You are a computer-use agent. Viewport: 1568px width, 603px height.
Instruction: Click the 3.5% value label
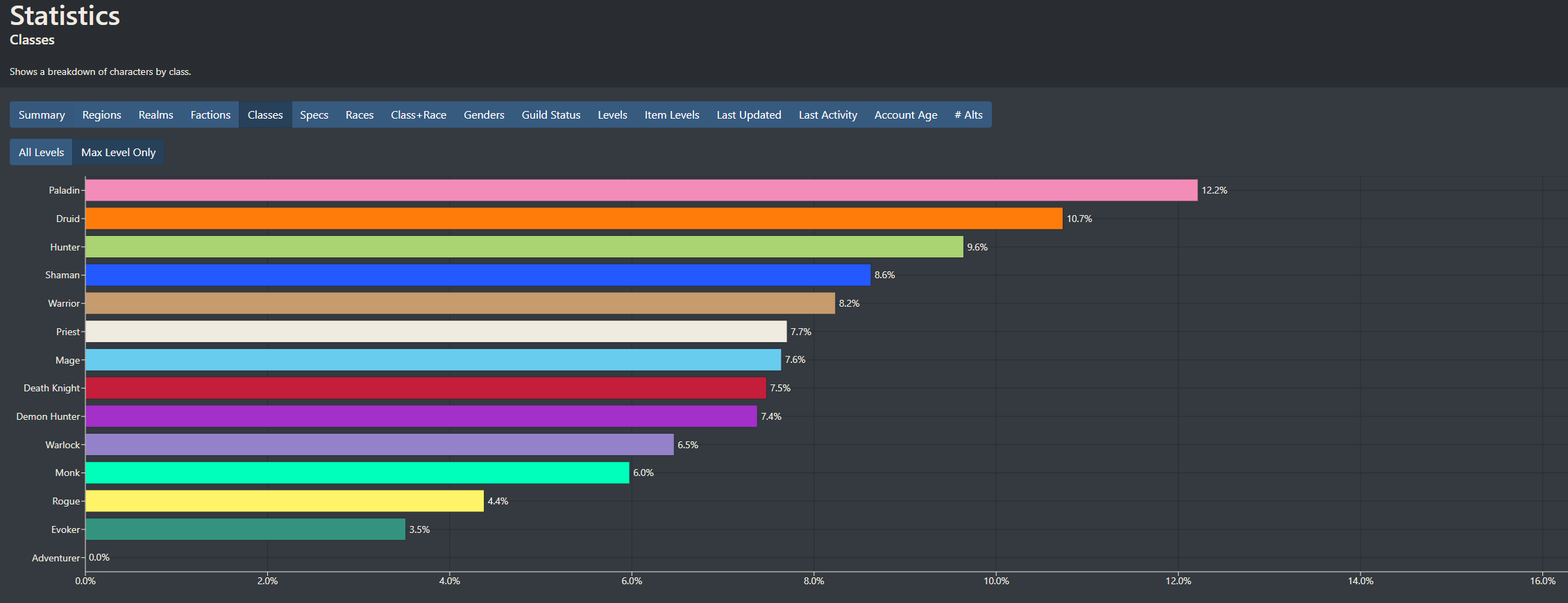[419, 529]
